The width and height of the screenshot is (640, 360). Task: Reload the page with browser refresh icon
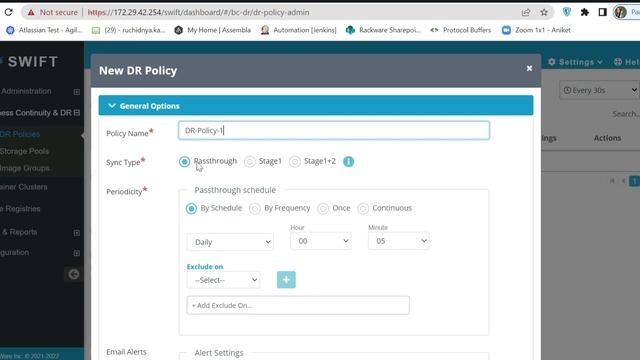pos(8,12)
